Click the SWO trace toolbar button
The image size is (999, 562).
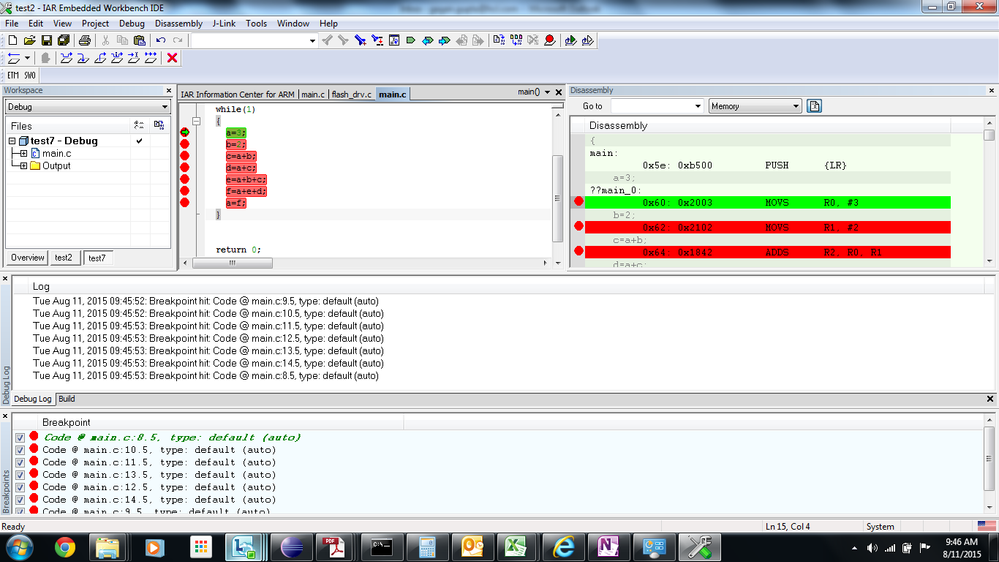point(29,75)
